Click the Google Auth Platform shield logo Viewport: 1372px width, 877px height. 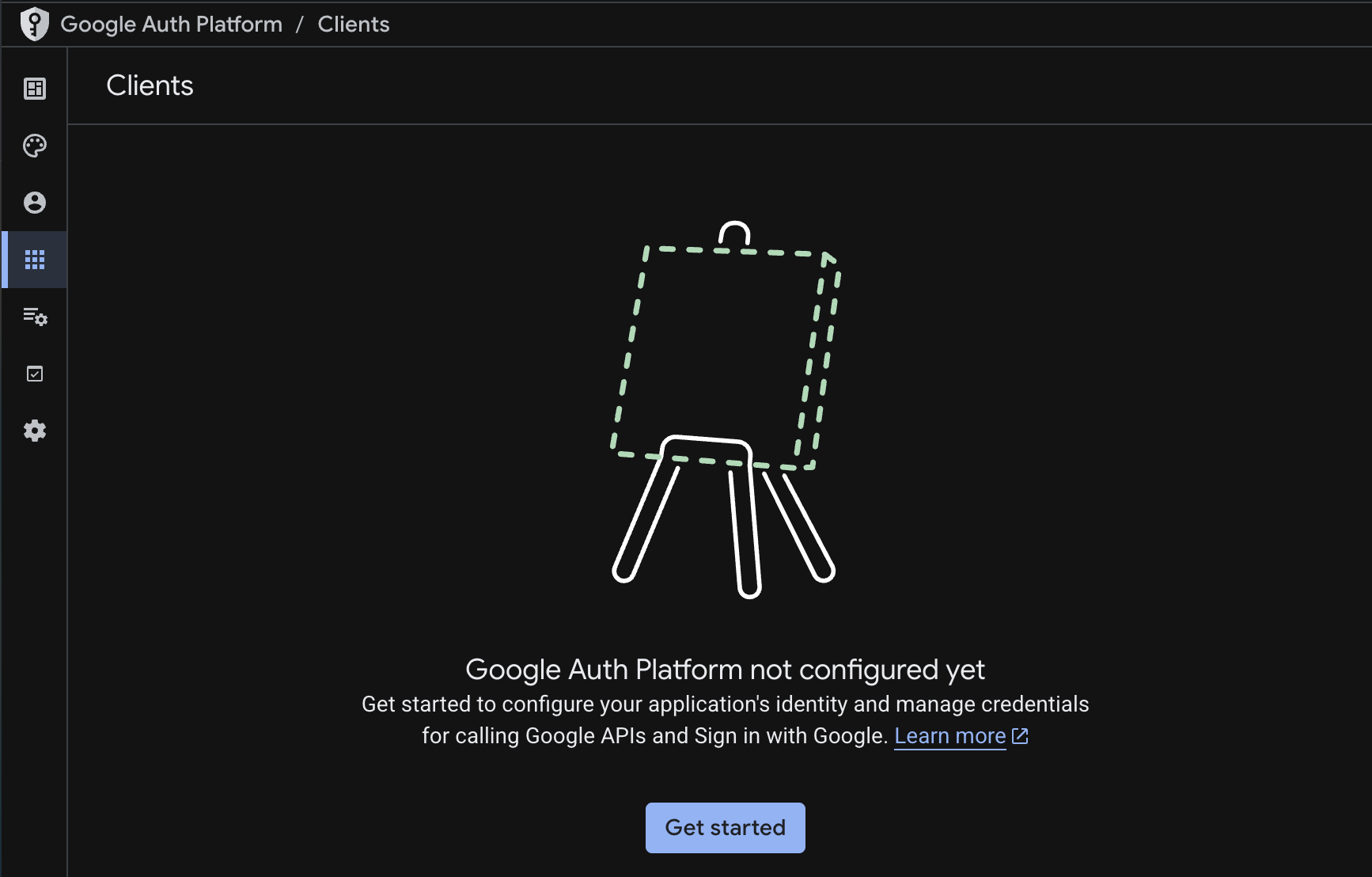34,24
